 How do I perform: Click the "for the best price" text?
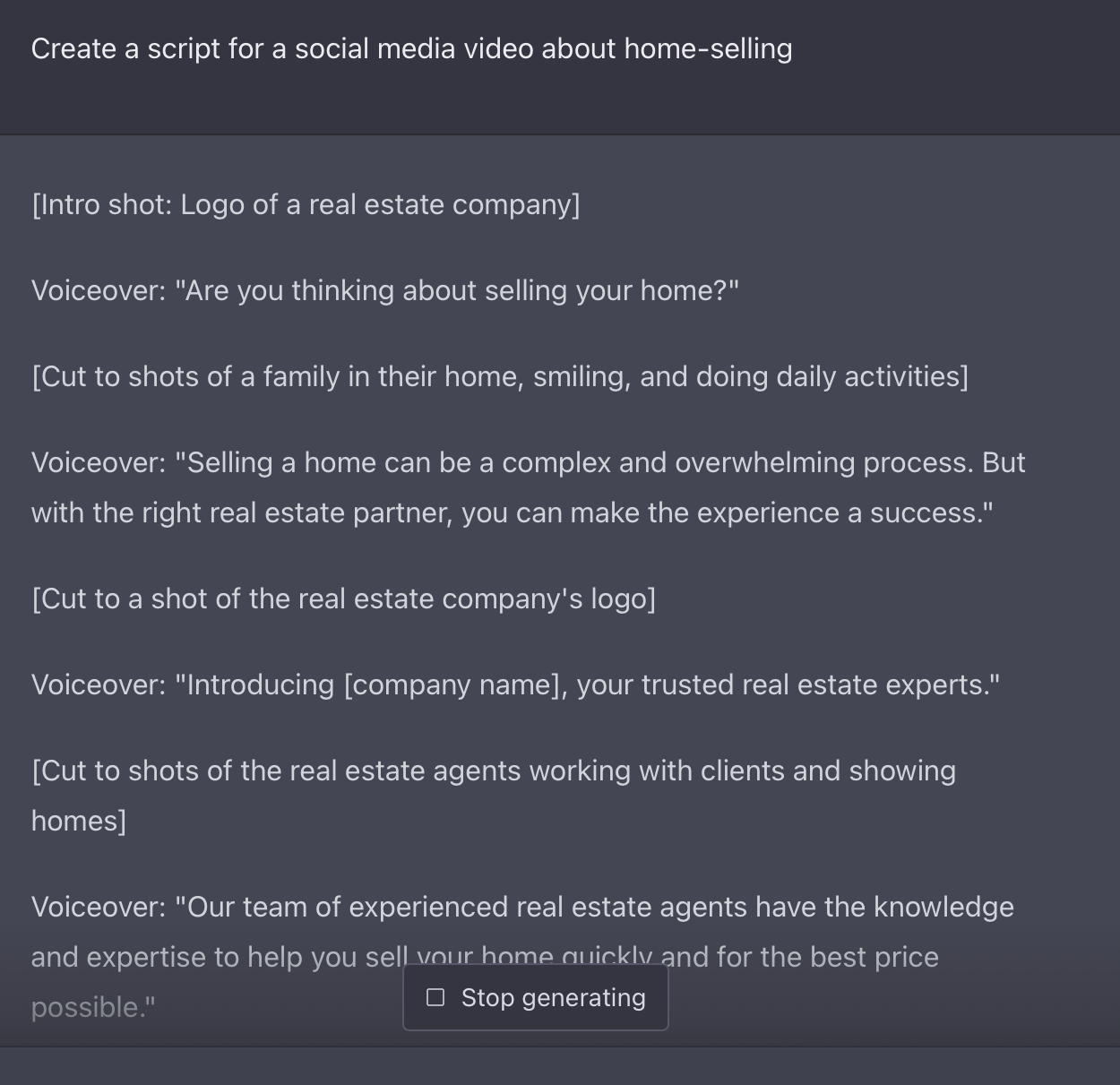click(828, 957)
